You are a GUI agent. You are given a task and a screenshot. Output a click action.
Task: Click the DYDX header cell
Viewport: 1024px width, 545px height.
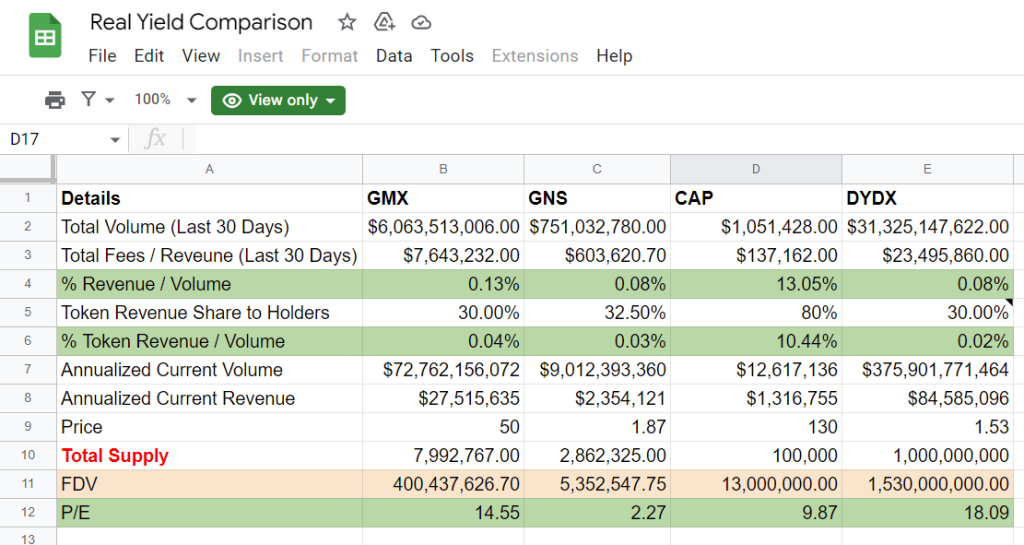tap(927, 198)
